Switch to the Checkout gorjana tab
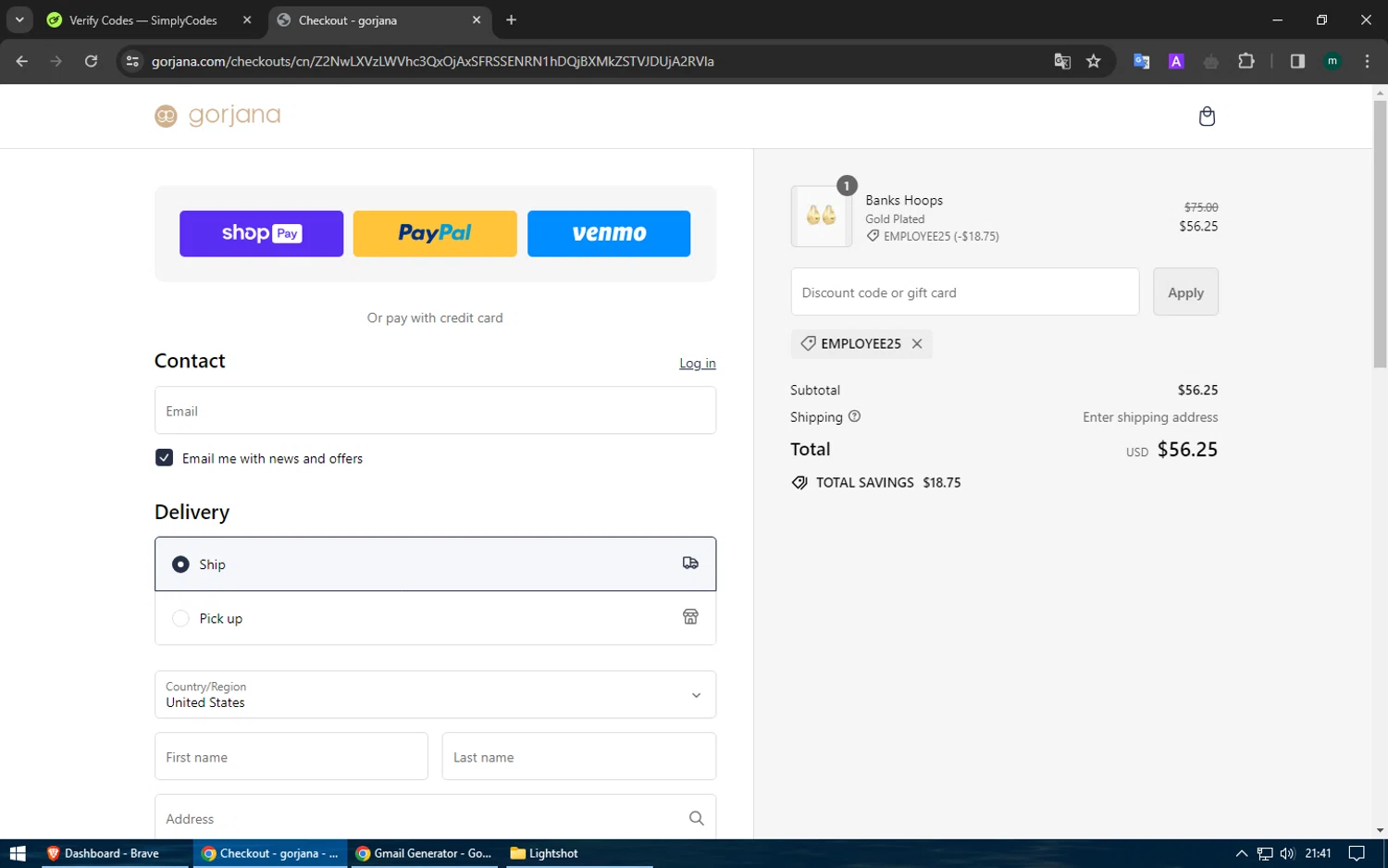The width and height of the screenshot is (1388, 868). [x=380, y=19]
